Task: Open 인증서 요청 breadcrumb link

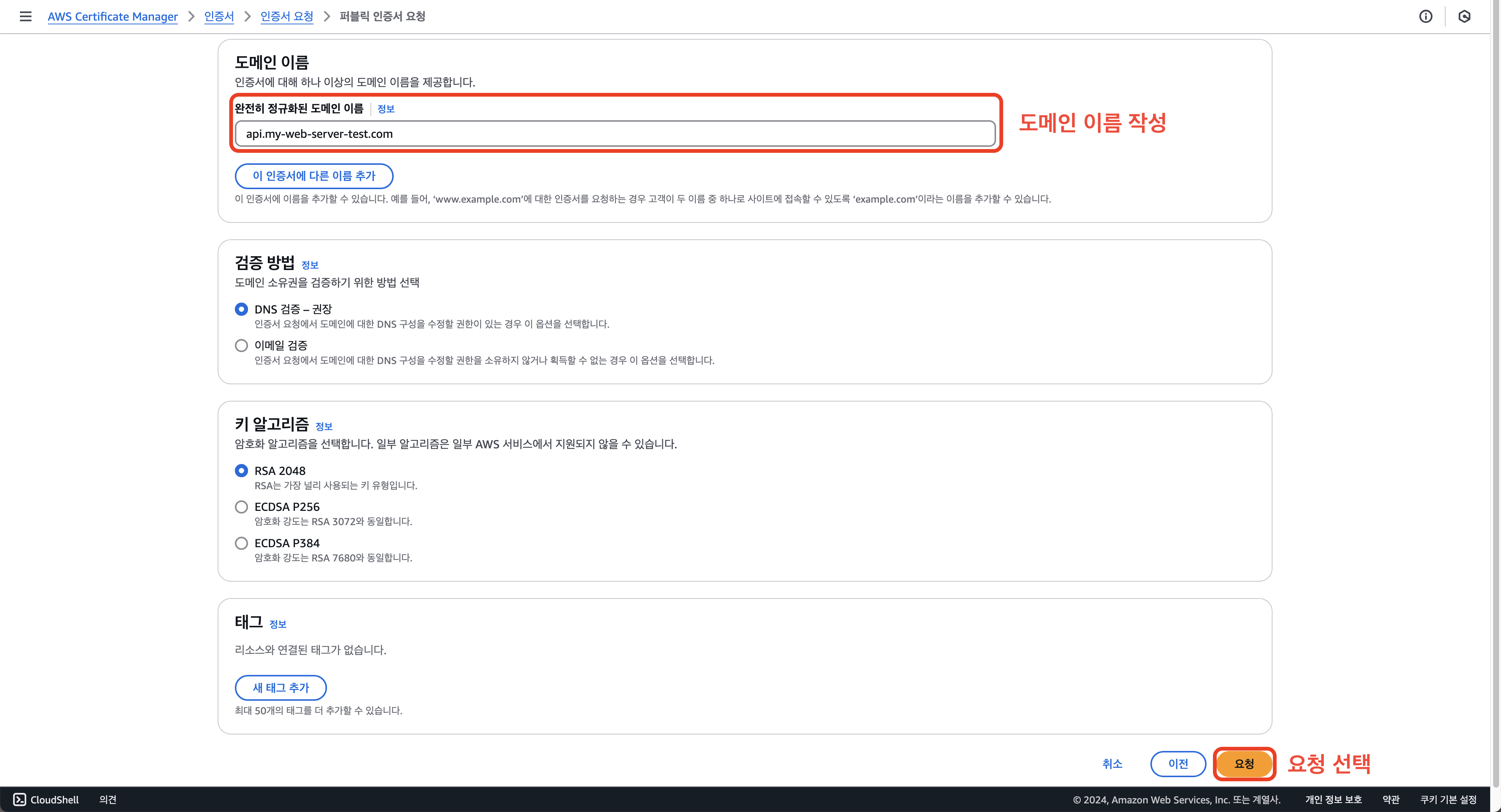Action: (287, 16)
